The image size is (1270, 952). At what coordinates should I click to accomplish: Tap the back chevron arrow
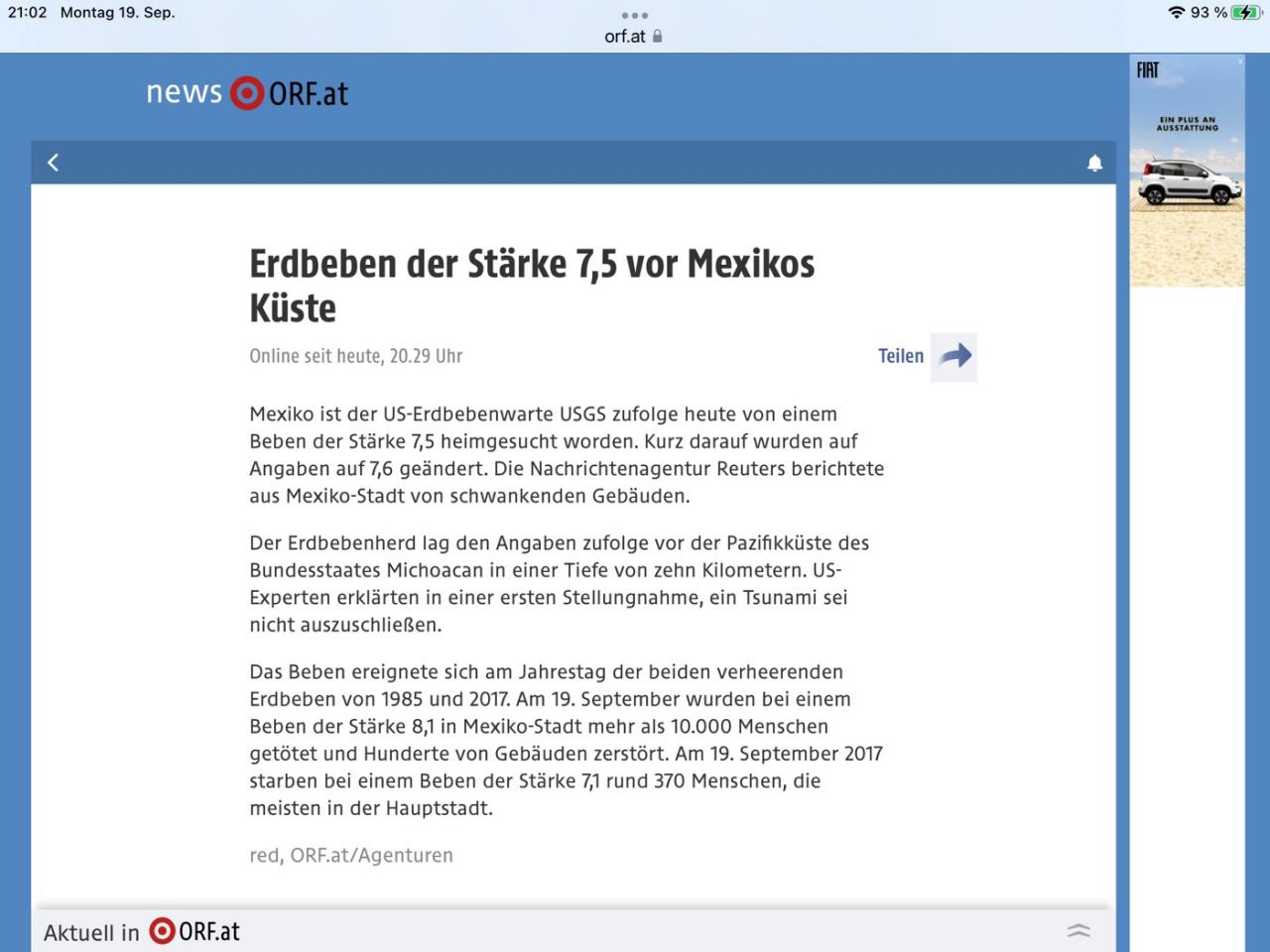point(54,163)
